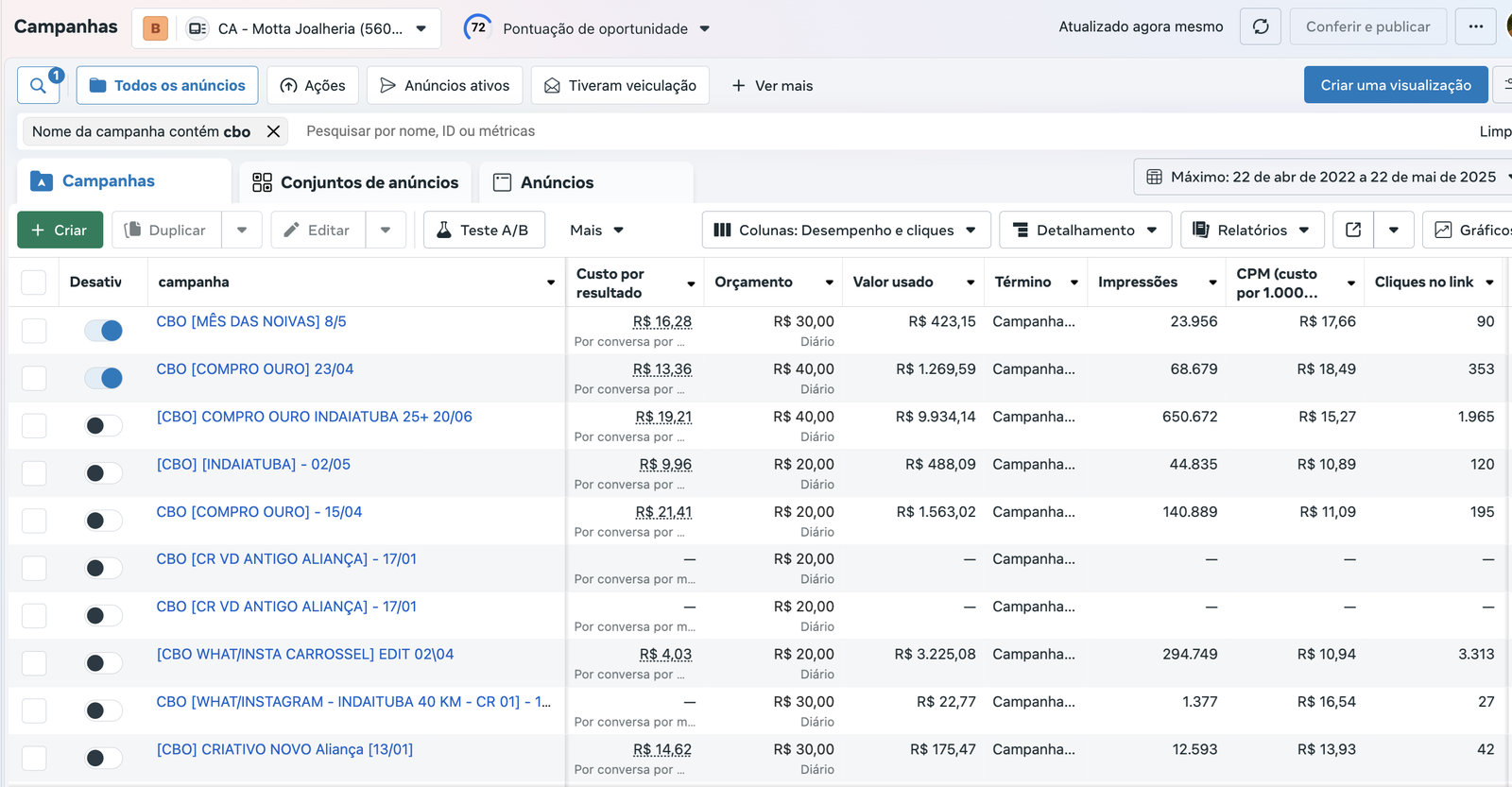
Task: Enable CBO [COMPRO OURO] - 15/04 campaign toggle
Action: click(103, 520)
